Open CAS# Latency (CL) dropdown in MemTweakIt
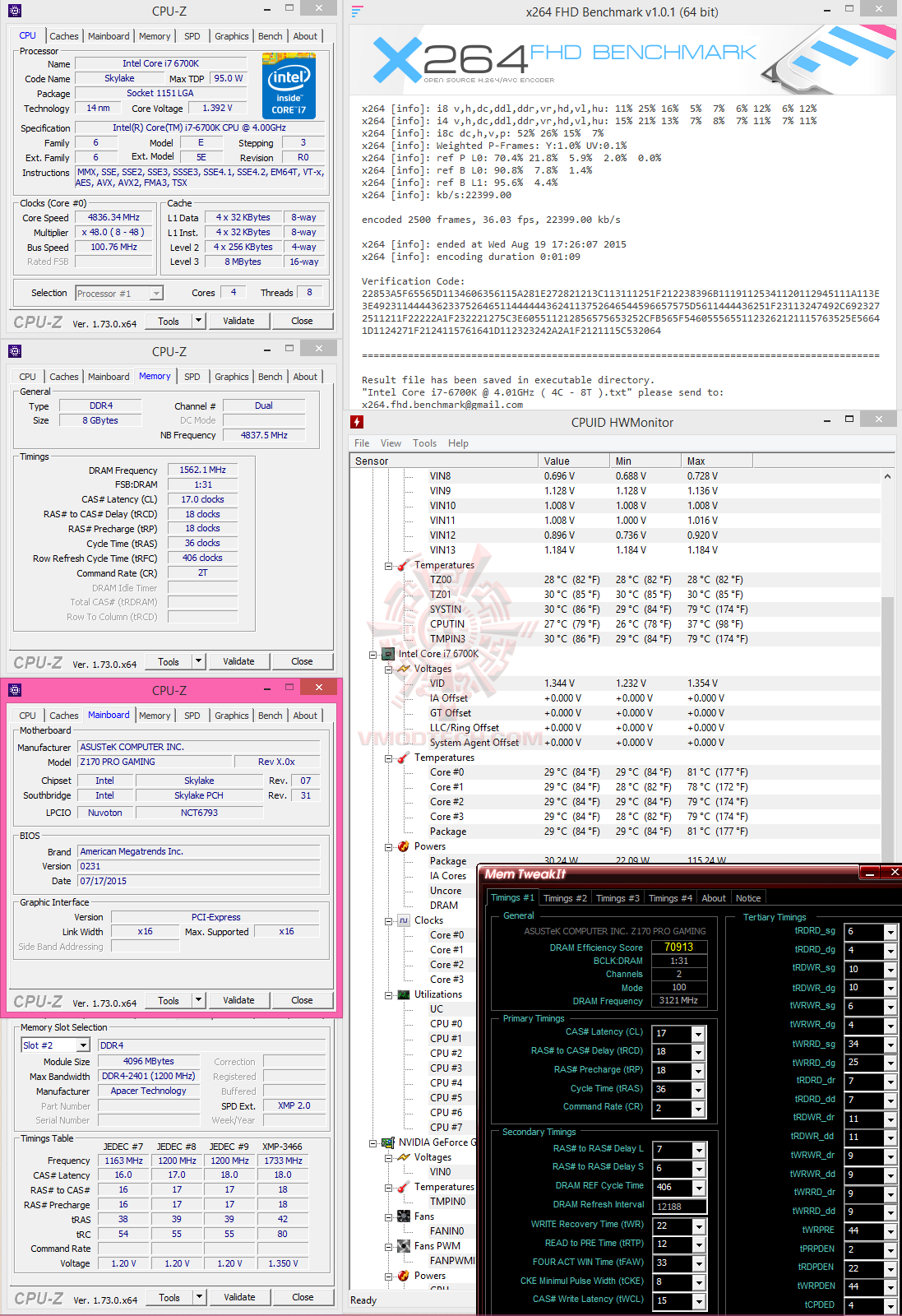Screen dimensions: 902x1316 click(x=698, y=1034)
